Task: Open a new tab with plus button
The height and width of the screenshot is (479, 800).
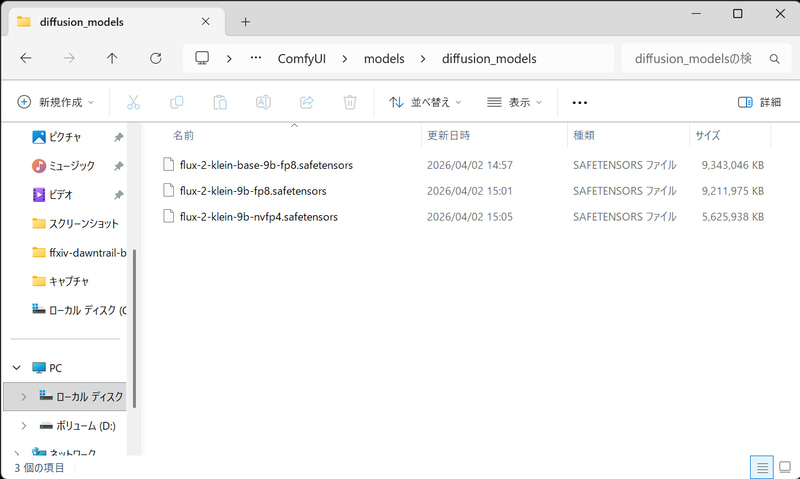Action: point(245,22)
